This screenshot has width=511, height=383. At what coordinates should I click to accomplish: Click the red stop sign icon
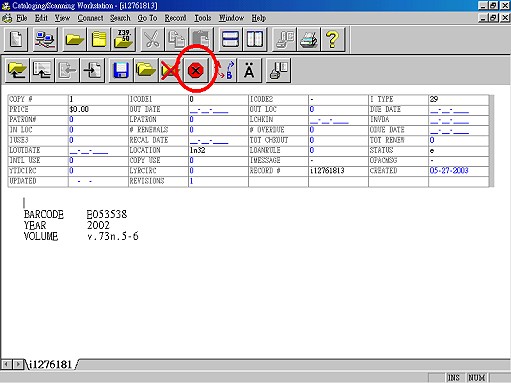[x=196, y=70]
